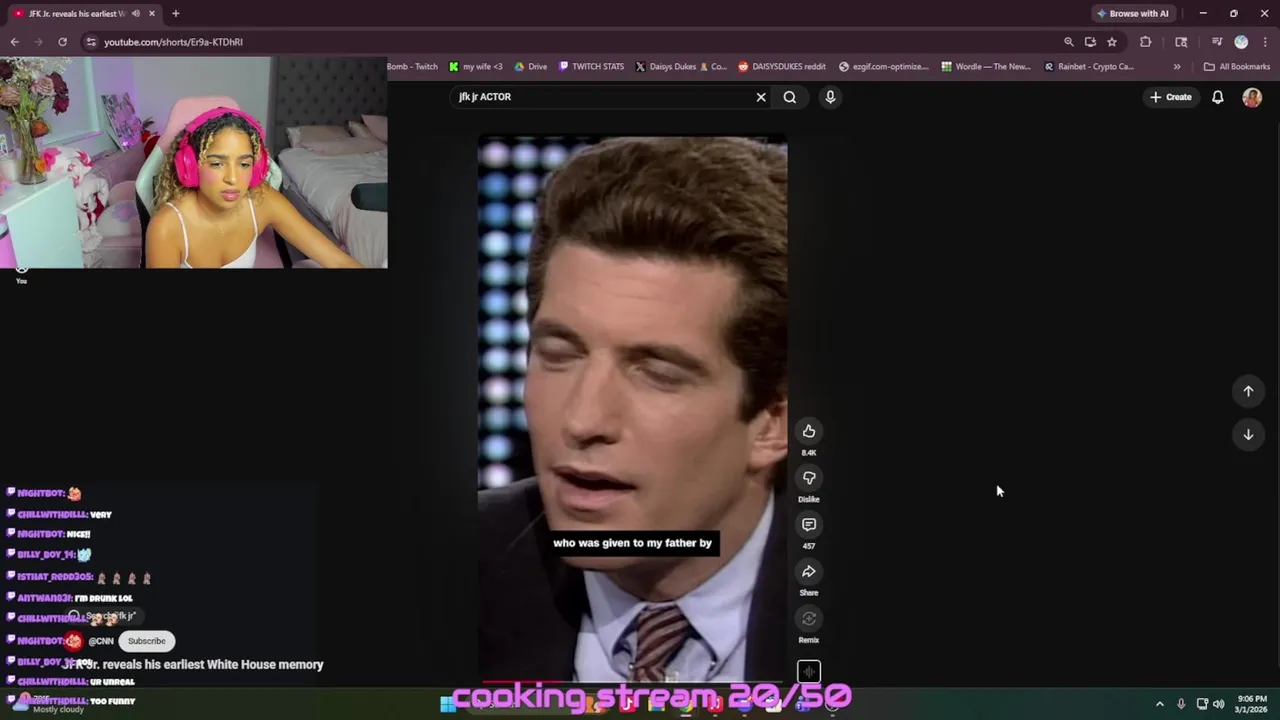Bookmark this page with the star

pyautogui.click(x=1112, y=42)
